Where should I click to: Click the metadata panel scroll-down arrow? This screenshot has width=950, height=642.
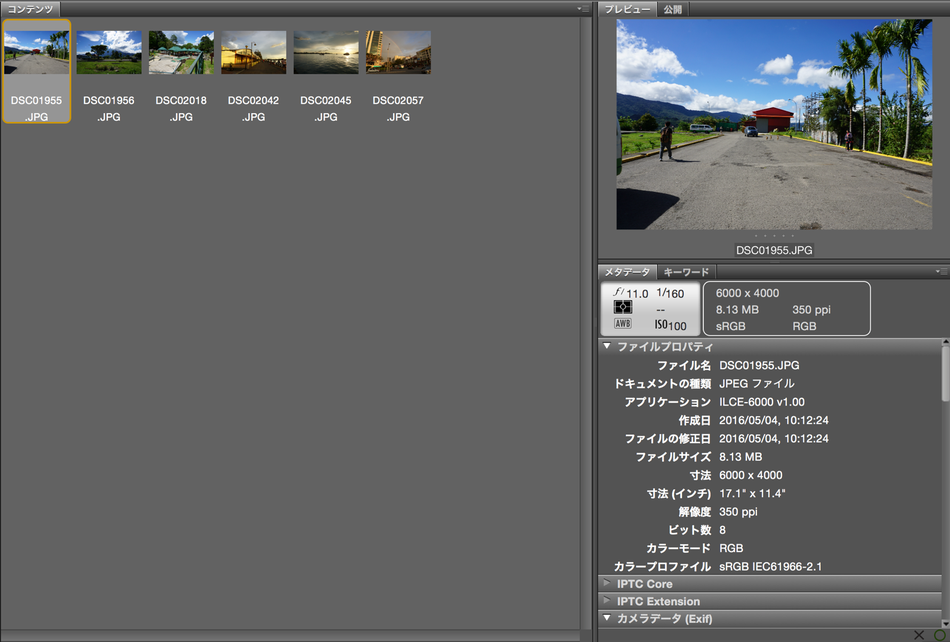tap(945, 622)
